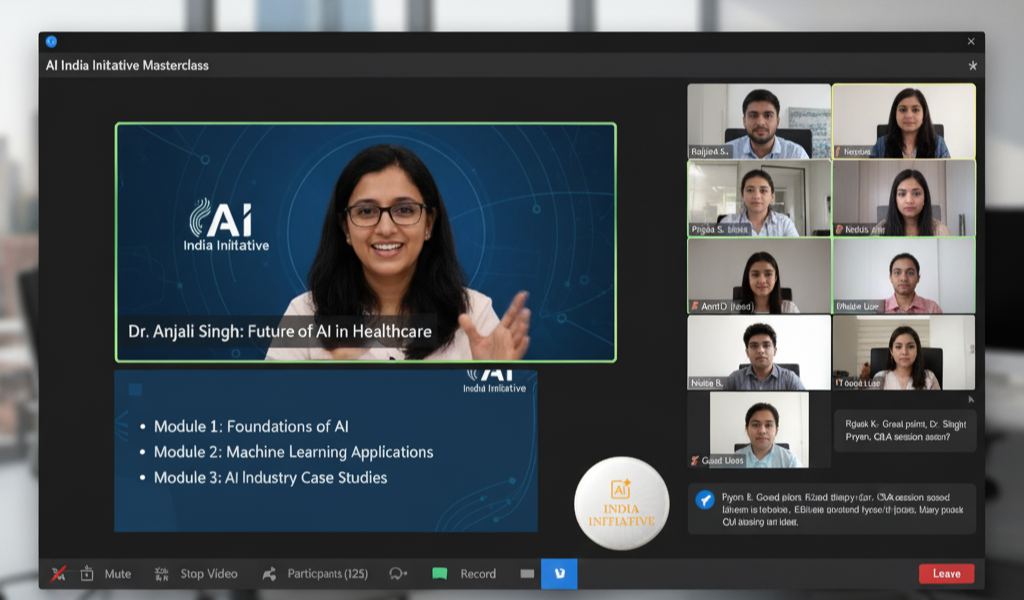This screenshot has height=600, width=1024.
Task: Open reactions via the chat bubble icon
Action: (398, 573)
